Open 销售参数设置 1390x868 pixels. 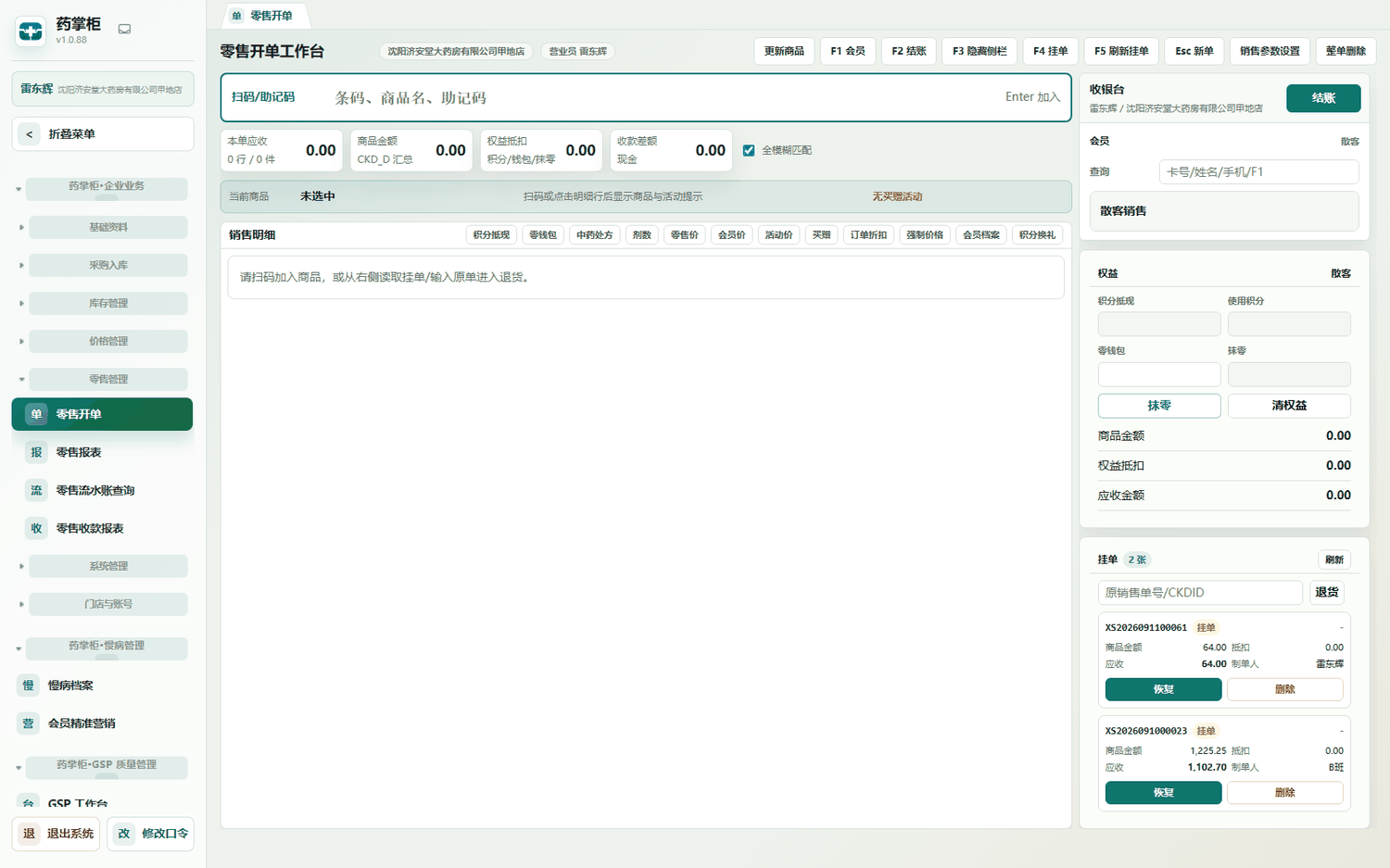(x=1270, y=51)
